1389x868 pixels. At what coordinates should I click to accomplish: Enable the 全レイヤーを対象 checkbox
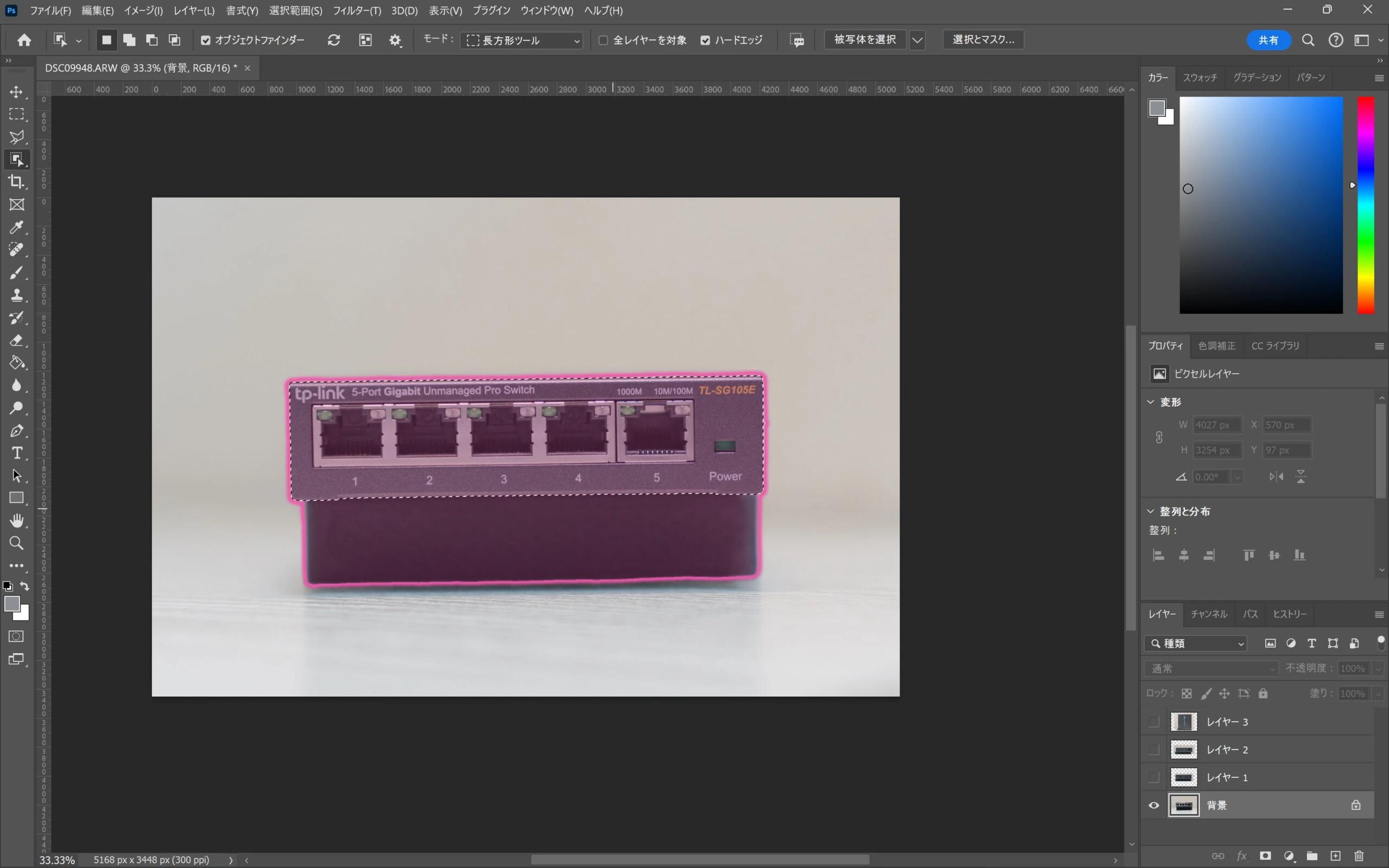pos(603,40)
